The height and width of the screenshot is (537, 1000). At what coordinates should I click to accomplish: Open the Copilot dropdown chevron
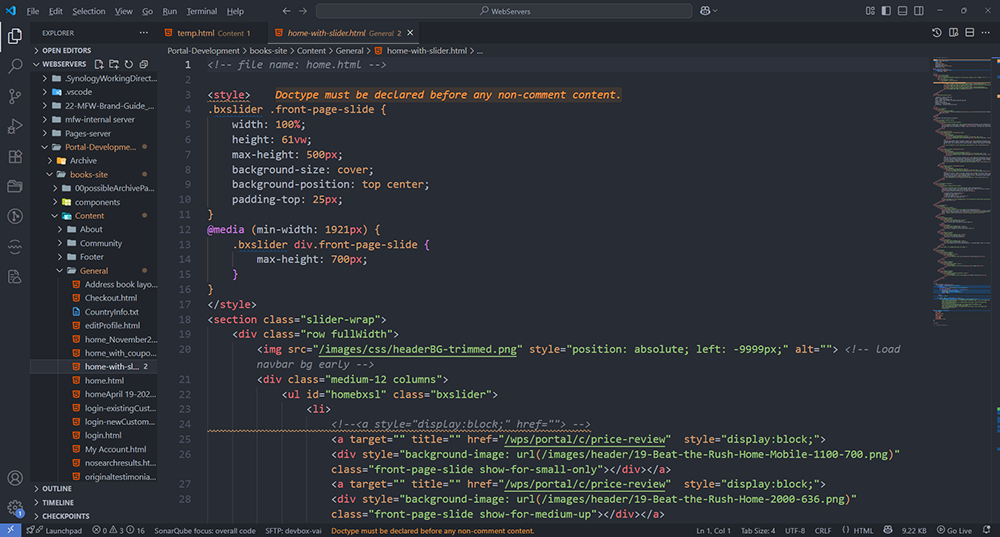[716, 11]
